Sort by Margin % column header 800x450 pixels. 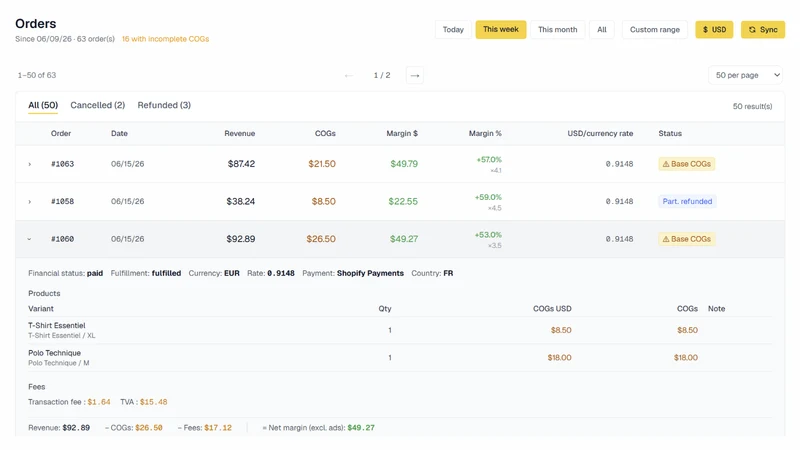click(x=485, y=133)
